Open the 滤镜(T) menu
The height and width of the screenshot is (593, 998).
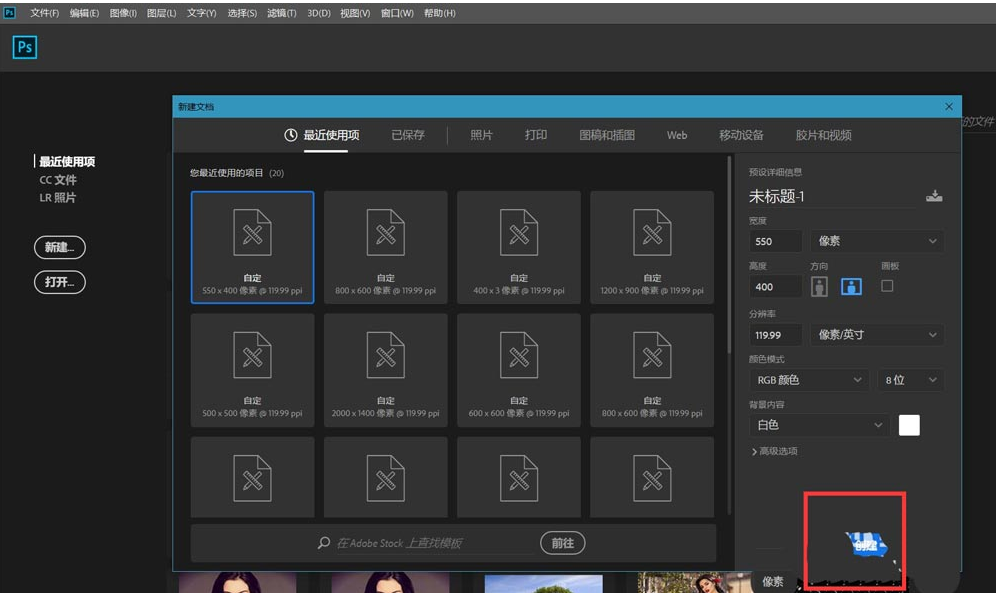[x=283, y=14]
